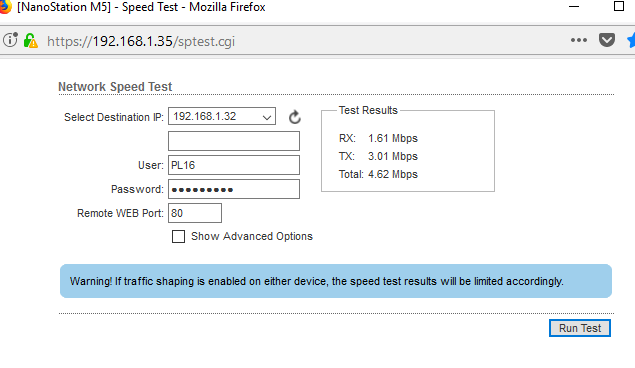
Task: Click the empty manual destination IP field
Action: coord(234,141)
